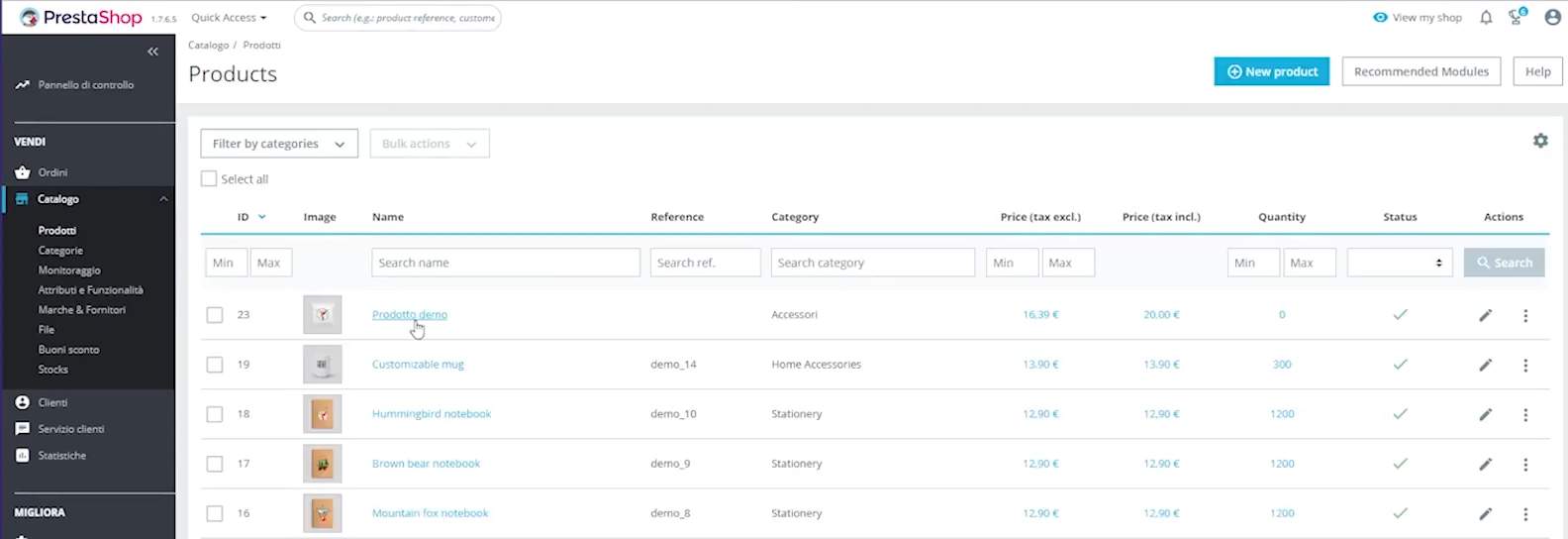Edit Prodotto demo with pencil icon

(1485, 315)
